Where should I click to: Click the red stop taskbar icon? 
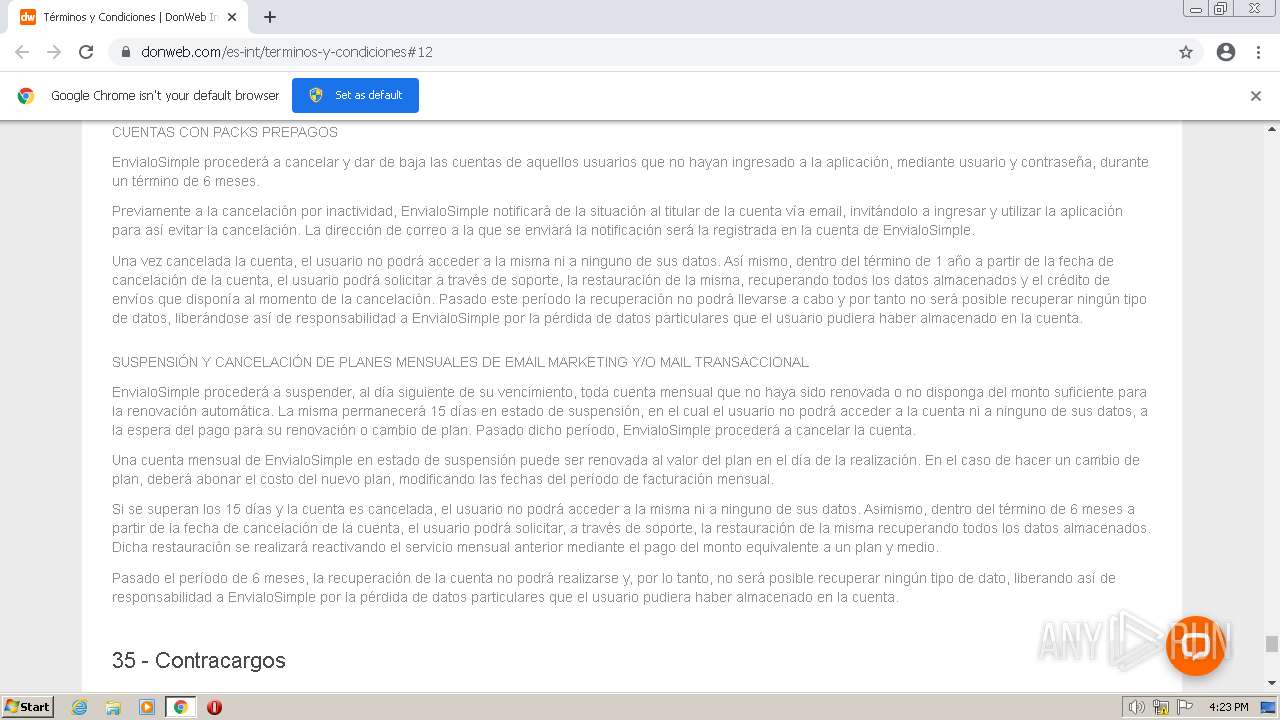[x=214, y=707]
